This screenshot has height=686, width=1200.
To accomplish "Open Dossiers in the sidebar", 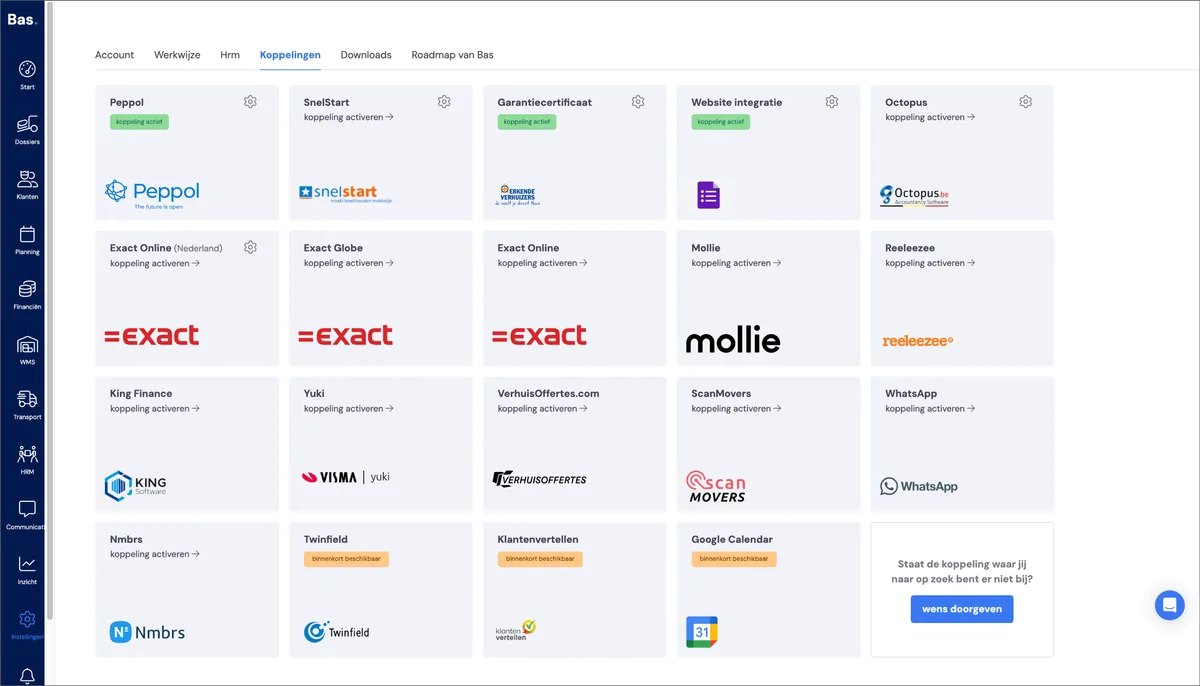I will [x=27, y=130].
